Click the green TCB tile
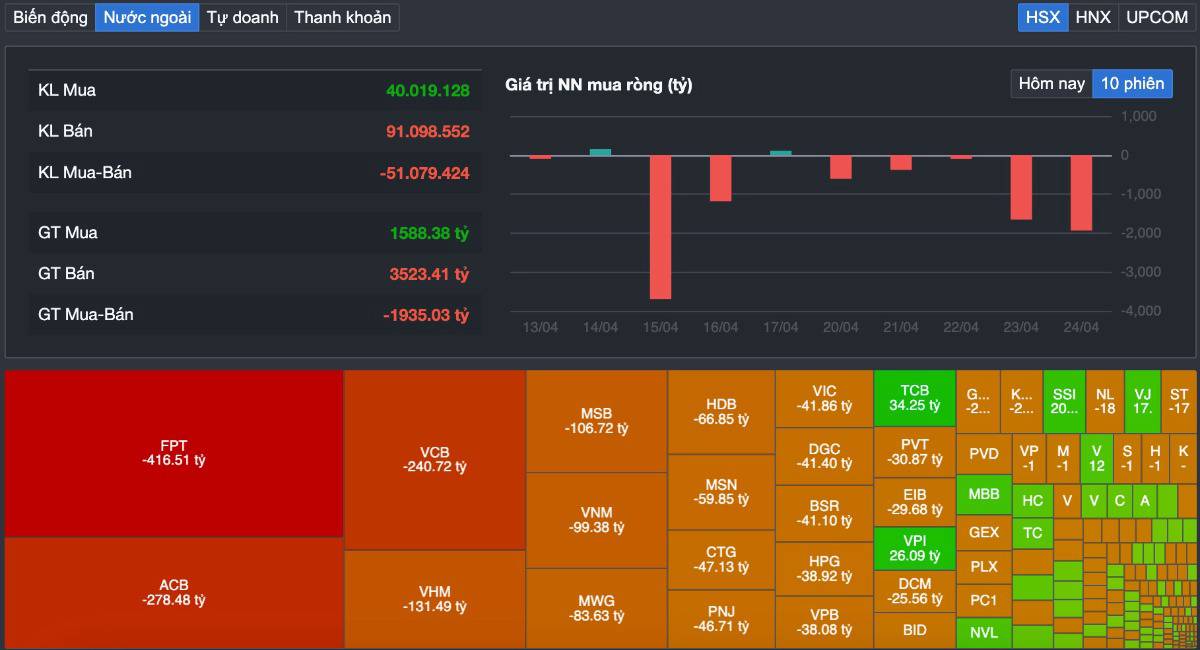This screenshot has width=1200, height=650. [914, 398]
